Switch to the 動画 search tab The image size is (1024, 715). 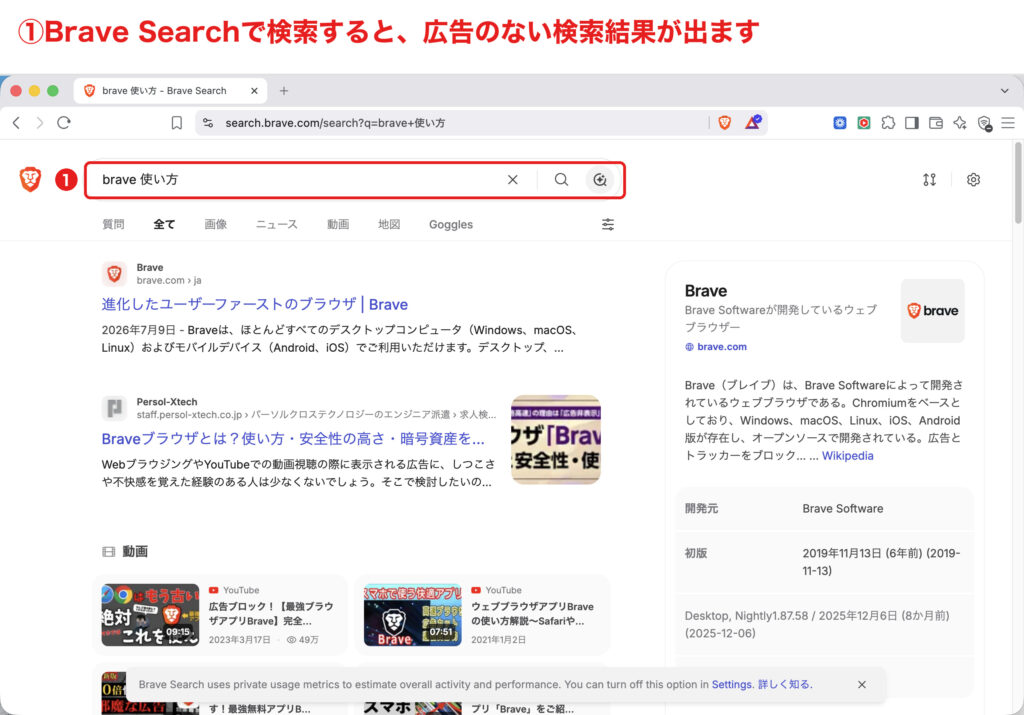point(338,225)
